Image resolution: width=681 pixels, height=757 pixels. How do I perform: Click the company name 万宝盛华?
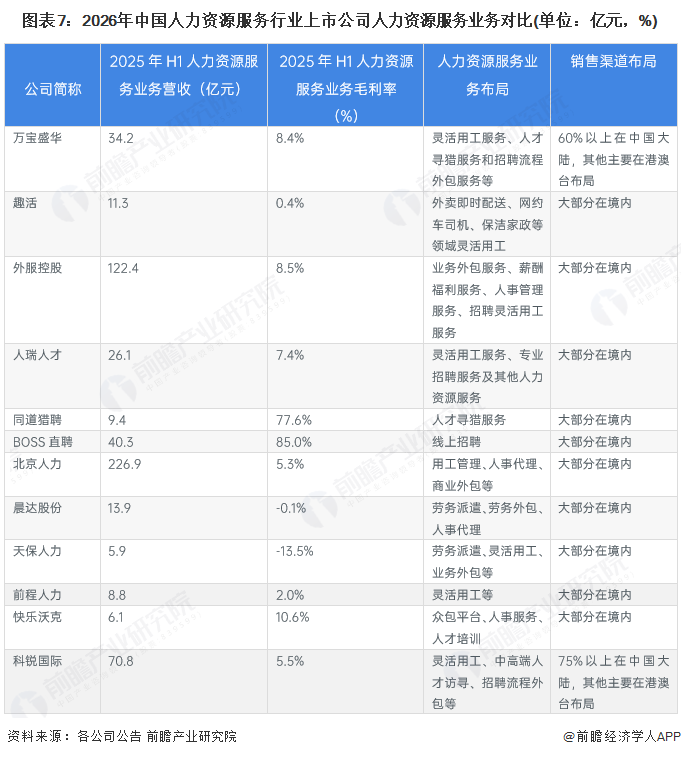pyautogui.click(x=37, y=138)
